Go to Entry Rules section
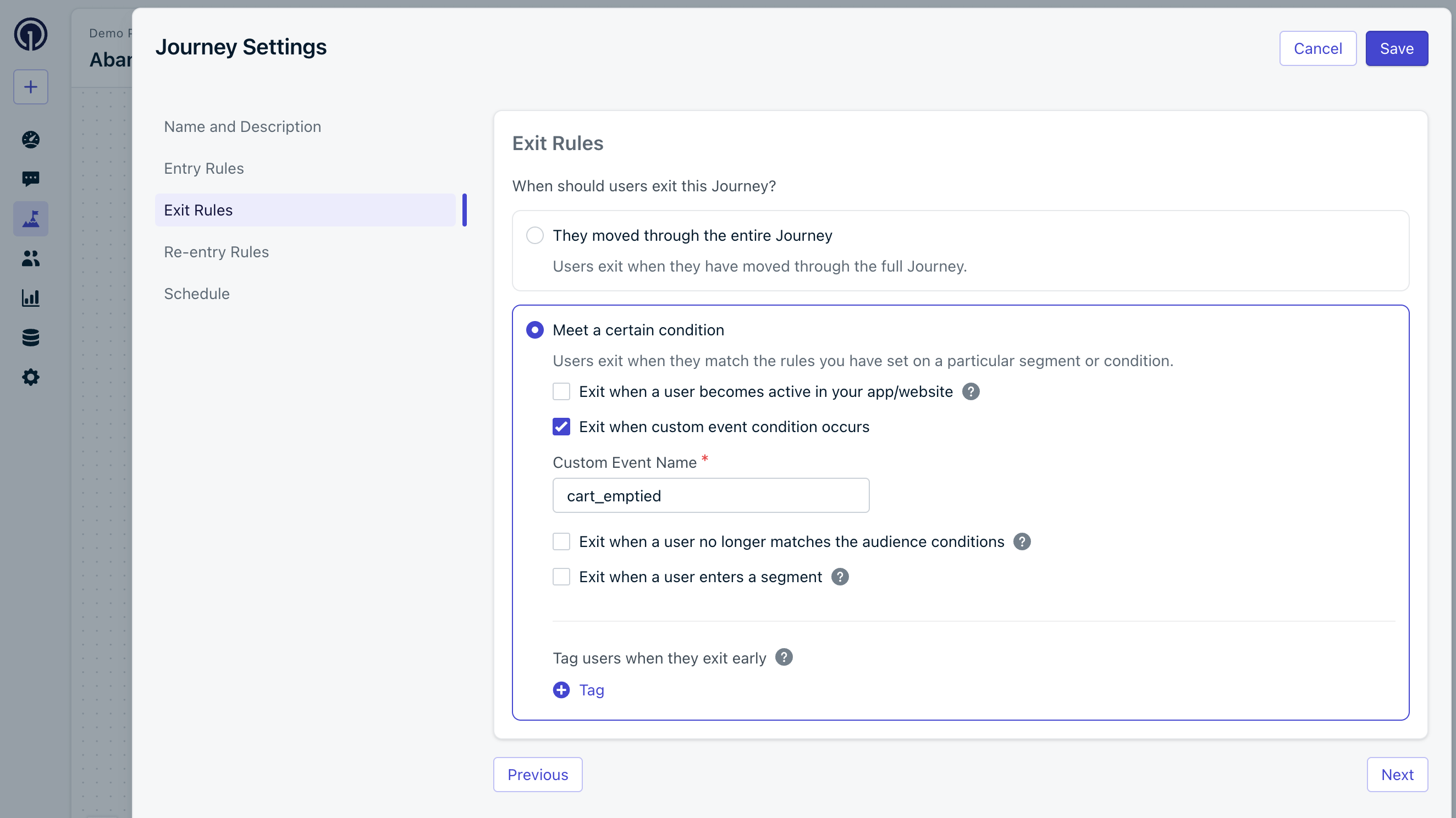Screen dimensions: 1456x818 [x=203, y=168]
